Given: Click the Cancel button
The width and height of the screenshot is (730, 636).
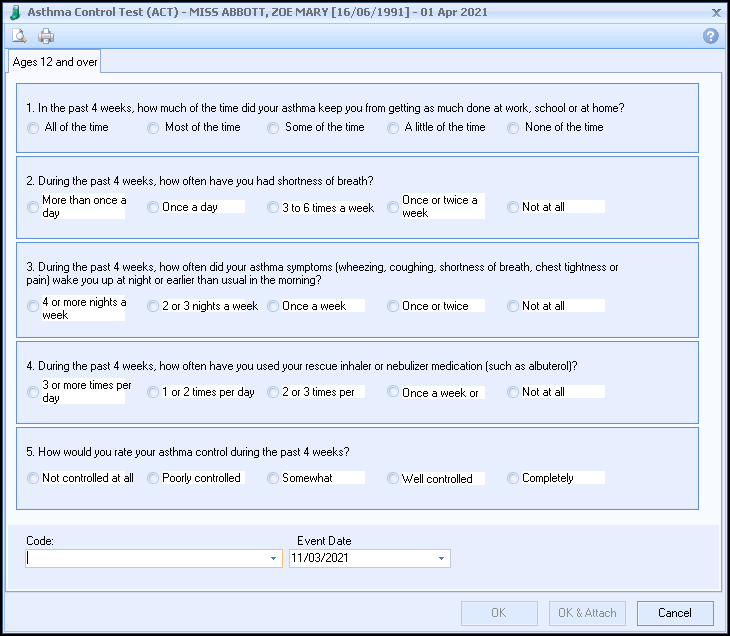Looking at the screenshot, I should (x=675, y=613).
